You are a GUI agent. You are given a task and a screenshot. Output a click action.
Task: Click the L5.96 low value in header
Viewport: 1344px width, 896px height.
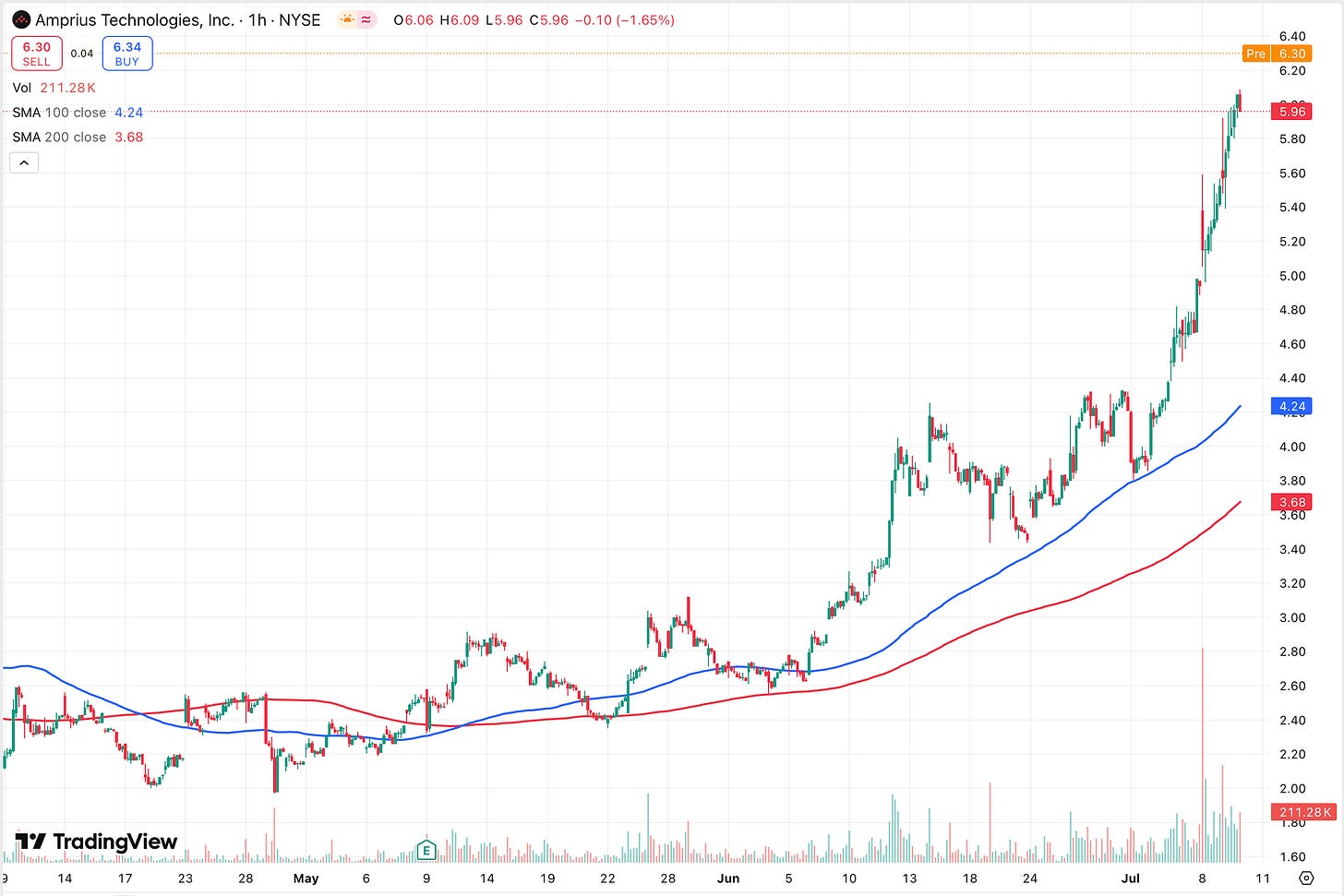(504, 19)
